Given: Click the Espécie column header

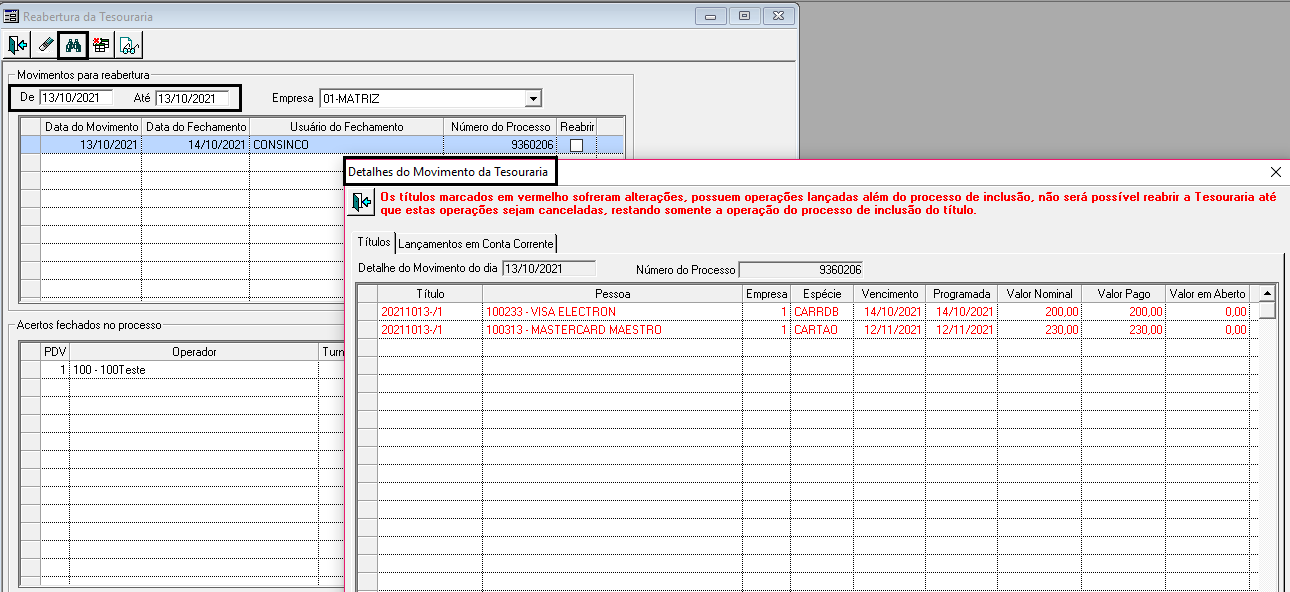Looking at the screenshot, I should [822, 294].
